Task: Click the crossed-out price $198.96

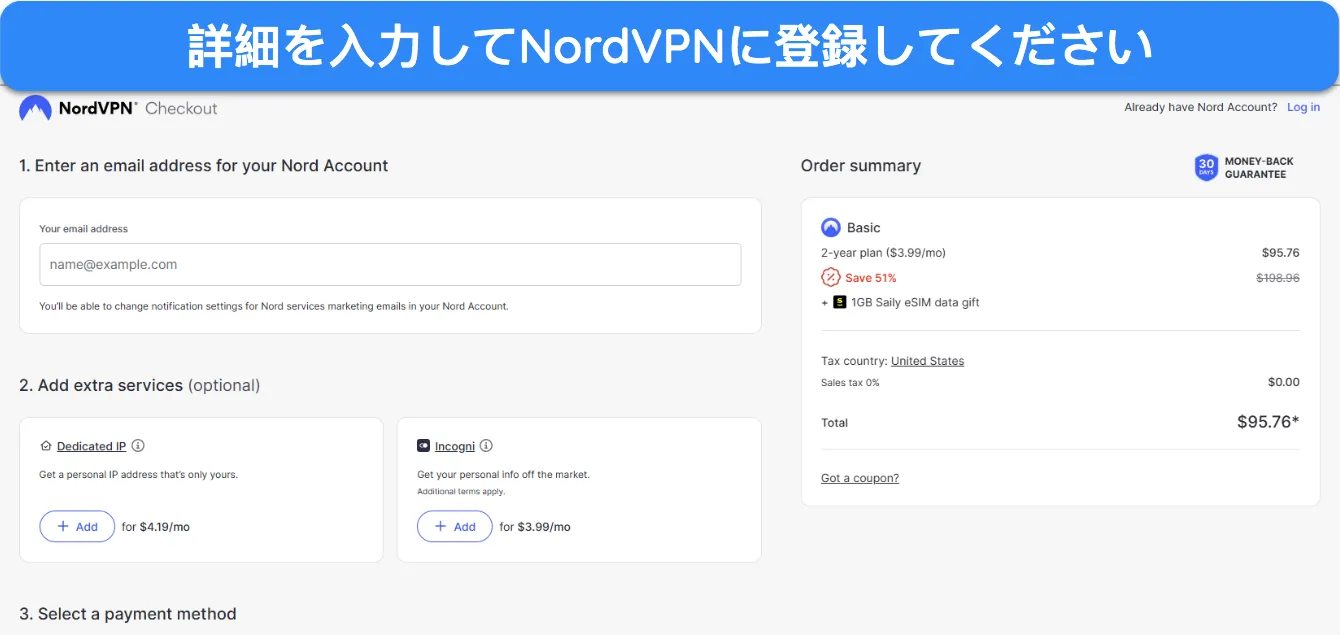Action: (1278, 278)
